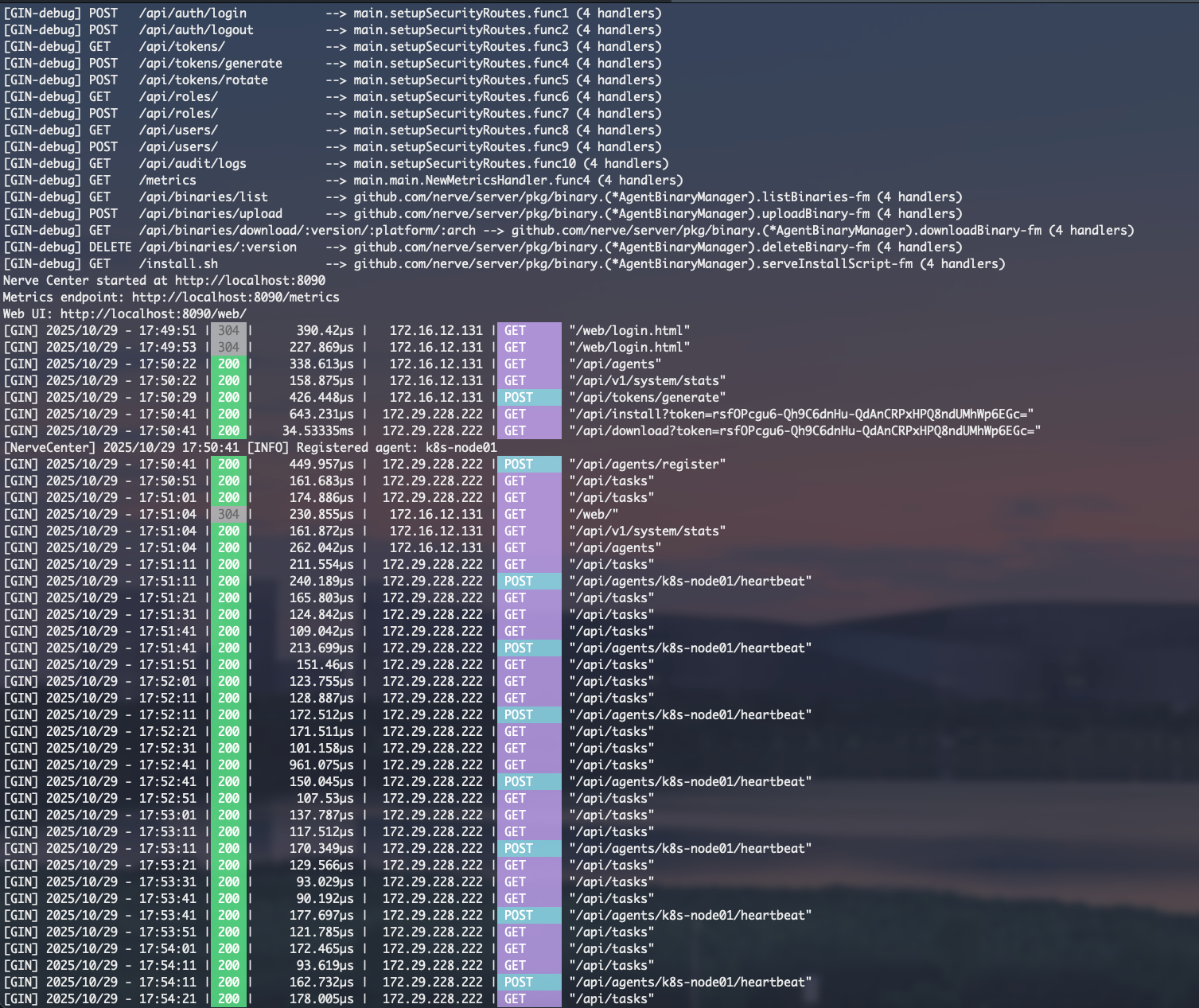The image size is (1199, 1008).
Task: Click the '390.42µs' latency value
Action: point(325,330)
